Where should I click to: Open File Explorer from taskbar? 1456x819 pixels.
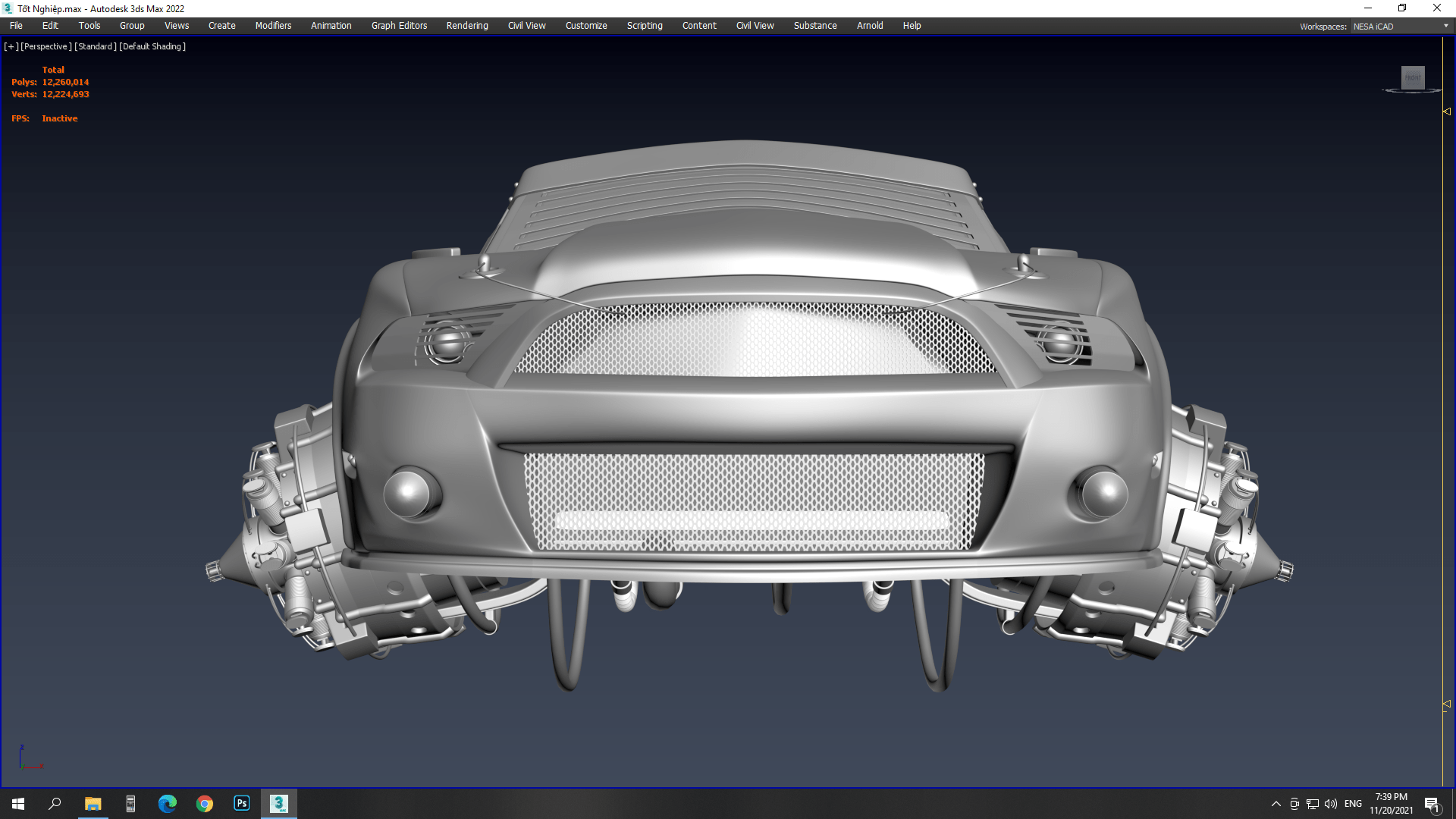click(93, 803)
